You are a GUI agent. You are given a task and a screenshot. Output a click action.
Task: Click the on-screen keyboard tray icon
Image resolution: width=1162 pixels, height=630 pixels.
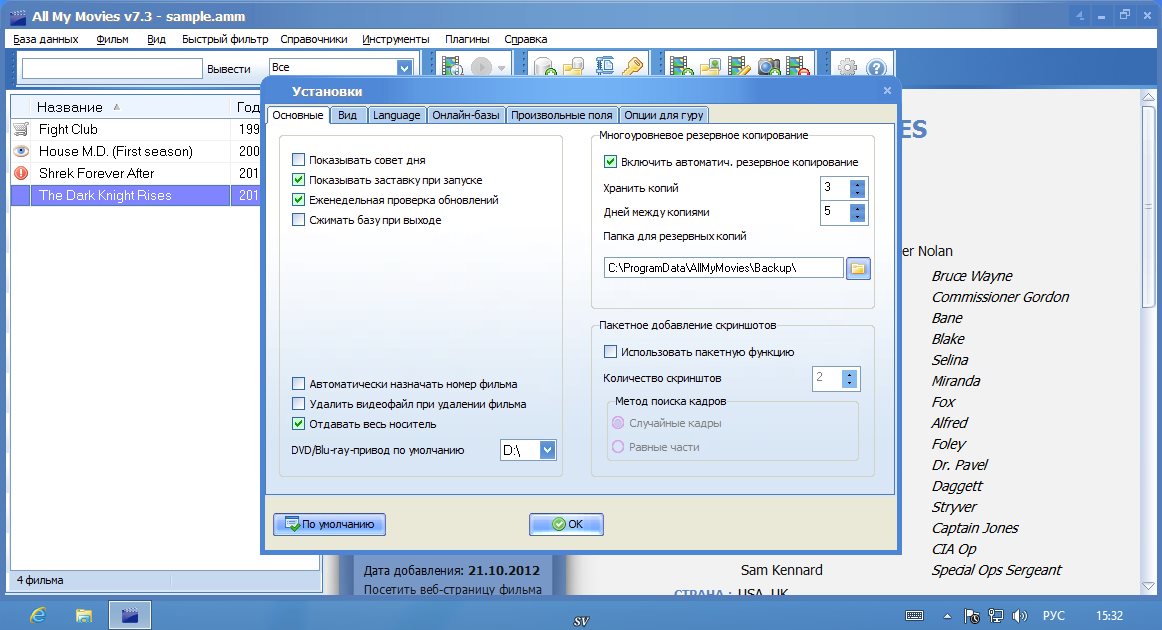914,616
